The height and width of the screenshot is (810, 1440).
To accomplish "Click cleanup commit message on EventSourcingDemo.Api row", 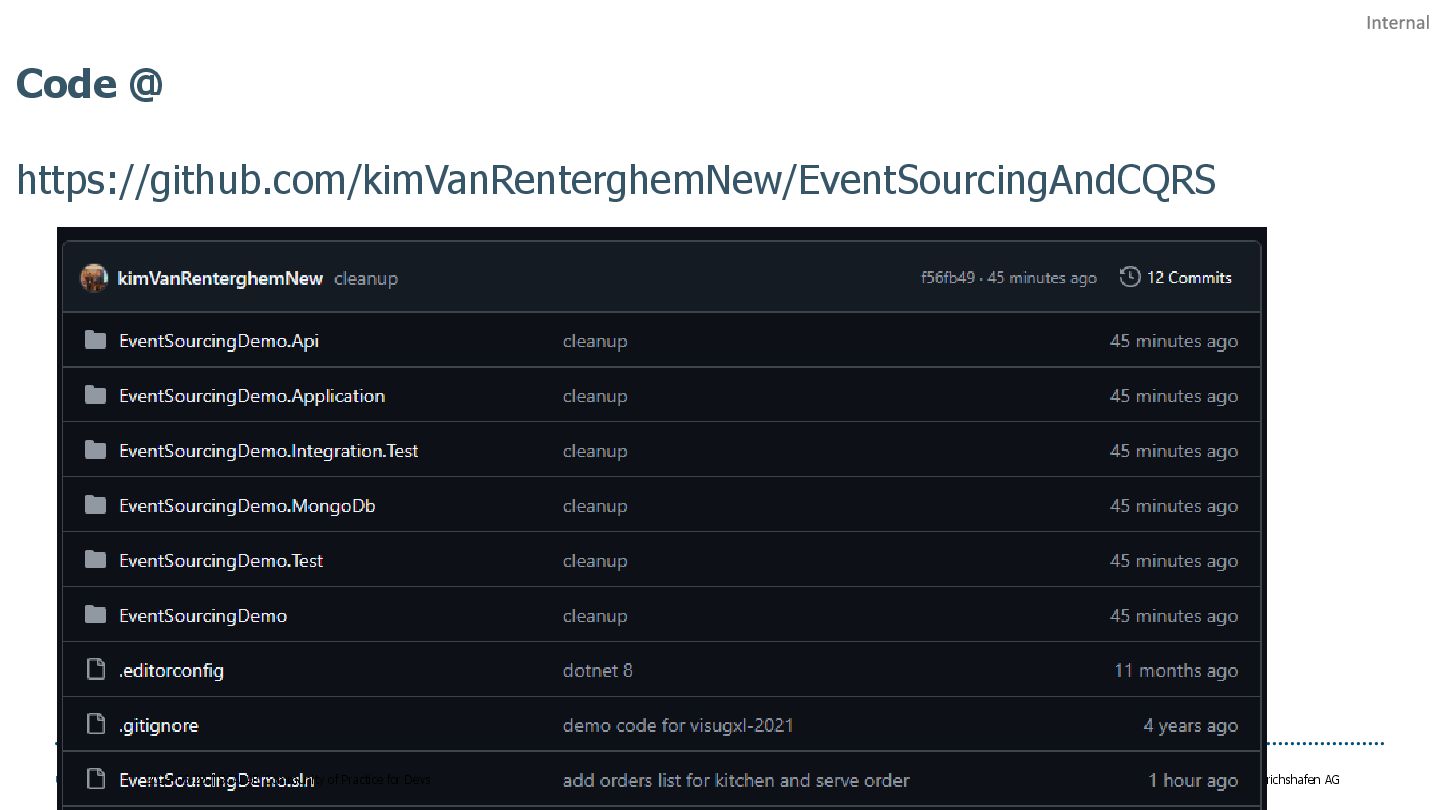I will tap(595, 341).
